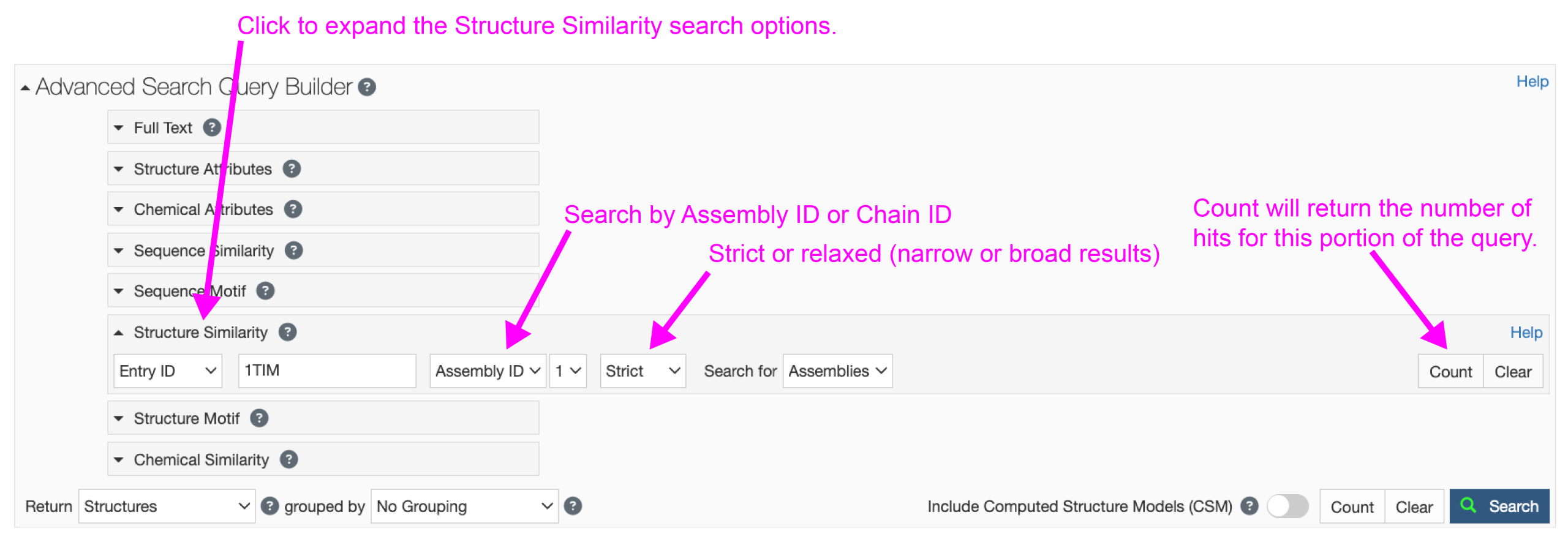Collapse the Structure Similarity section
The width and height of the screenshot is (1568, 542).
119,333
